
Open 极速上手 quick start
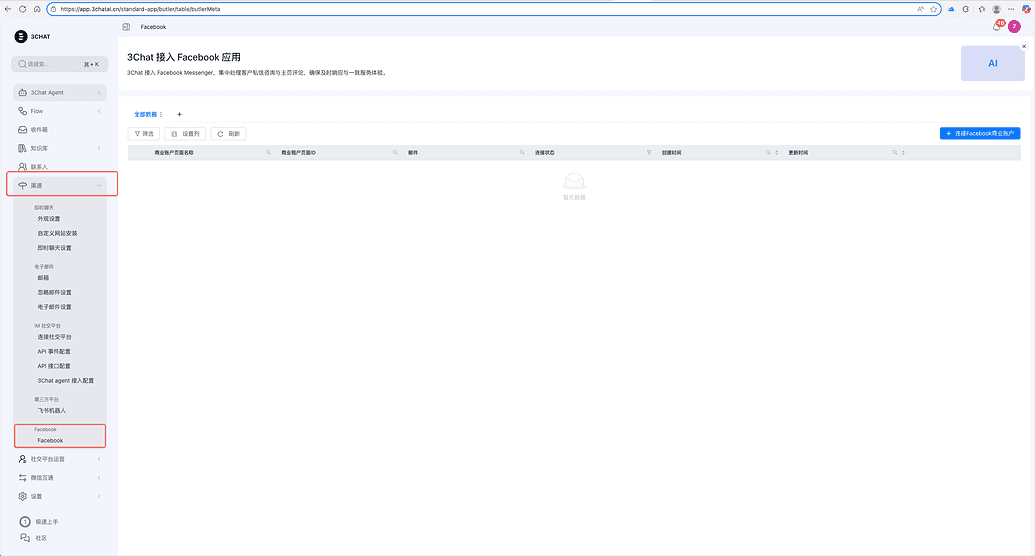40,522
